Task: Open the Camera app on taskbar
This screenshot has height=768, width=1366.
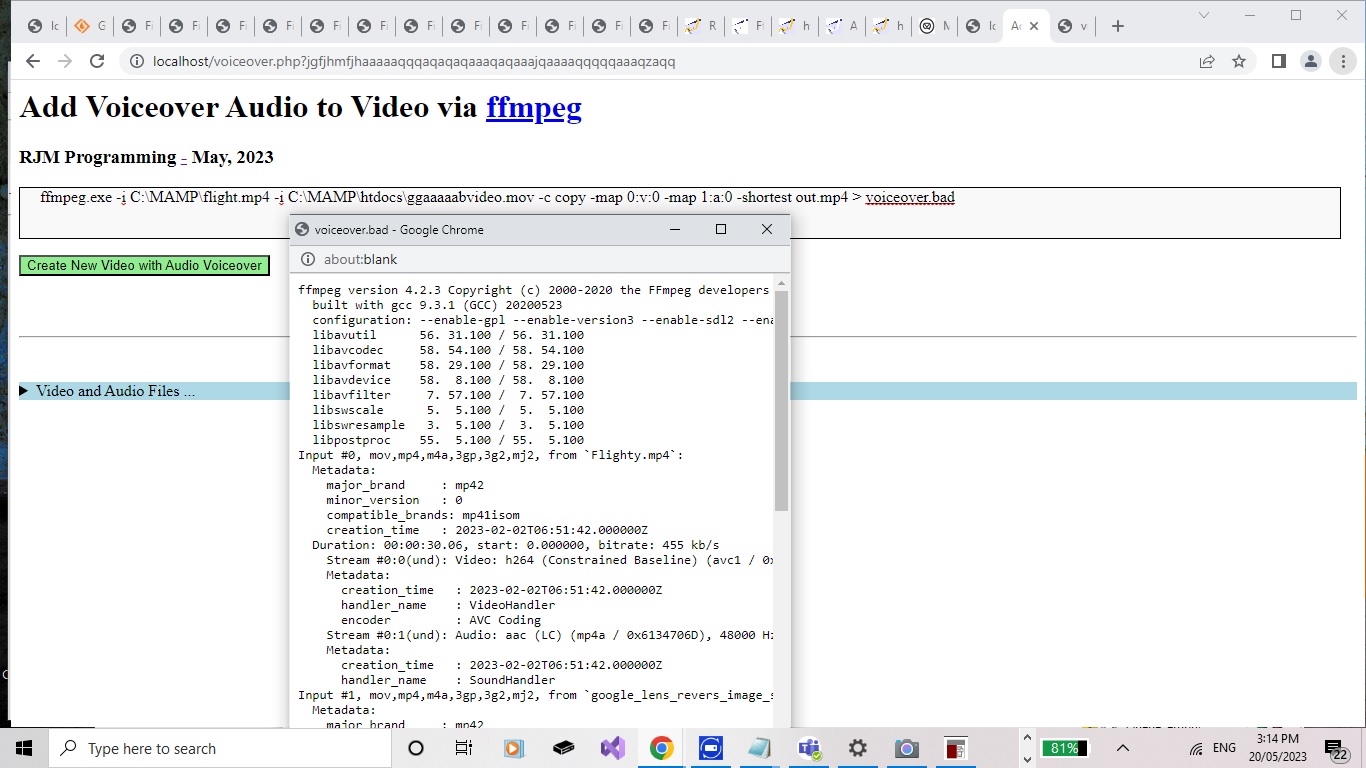Action: pyautogui.click(x=906, y=748)
